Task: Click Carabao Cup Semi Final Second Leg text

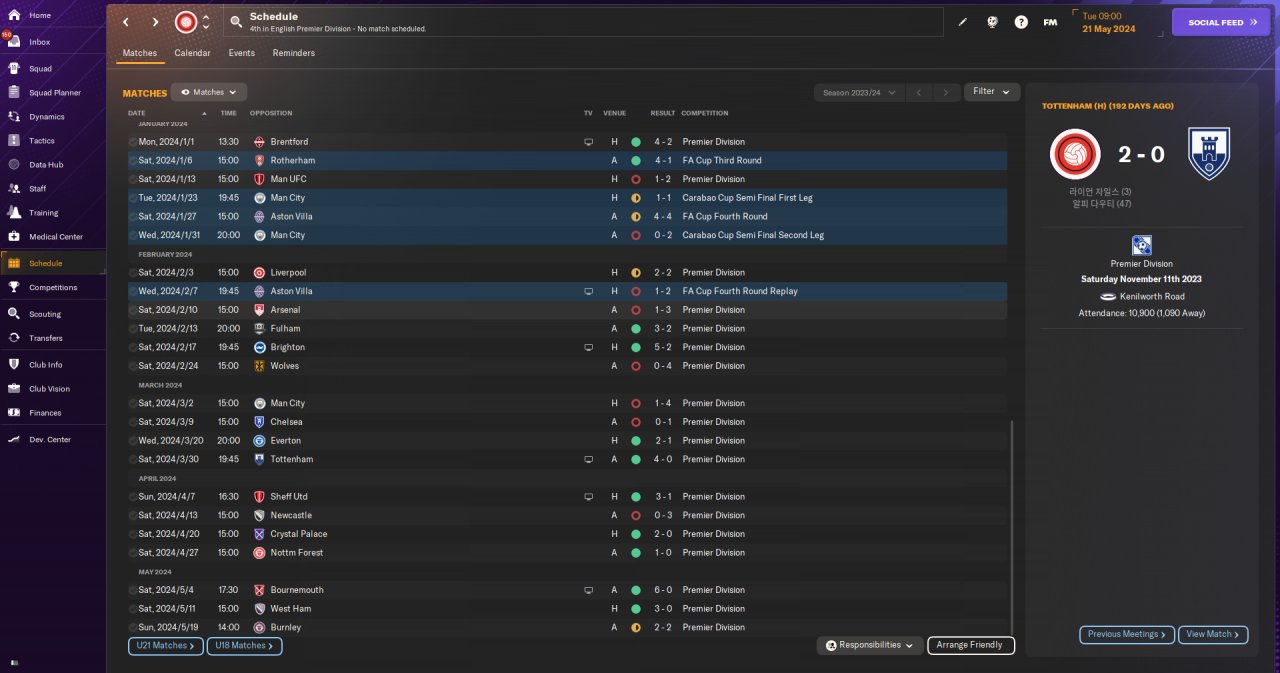Action: pos(753,235)
